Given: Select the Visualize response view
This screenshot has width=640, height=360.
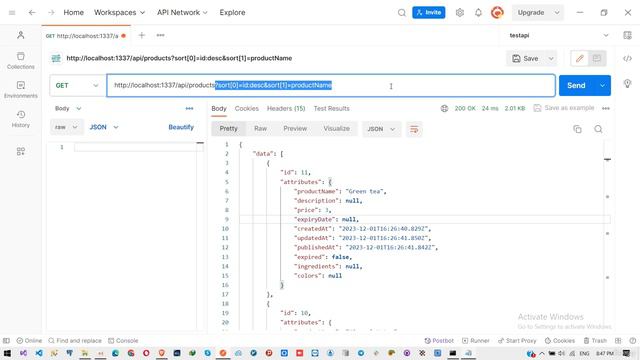Looking at the screenshot, I should (x=336, y=129).
